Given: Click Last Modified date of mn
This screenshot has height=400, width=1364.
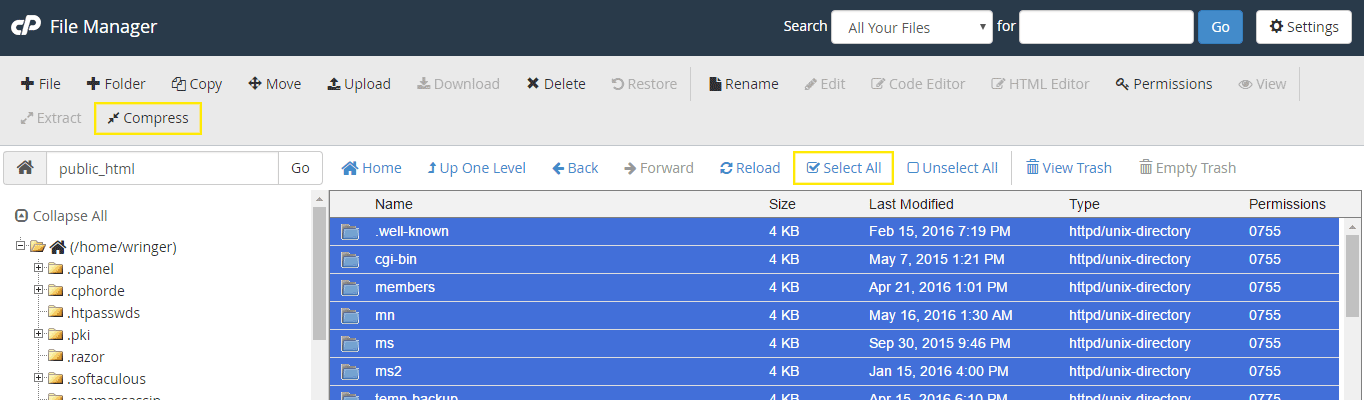Looking at the screenshot, I should pos(940,315).
